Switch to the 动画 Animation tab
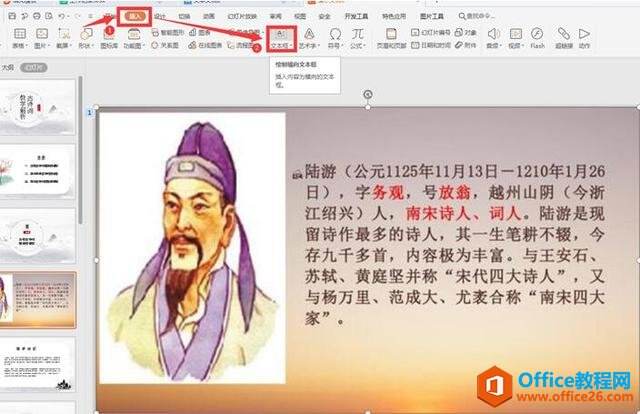The image size is (640, 414). (x=209, y=16)
